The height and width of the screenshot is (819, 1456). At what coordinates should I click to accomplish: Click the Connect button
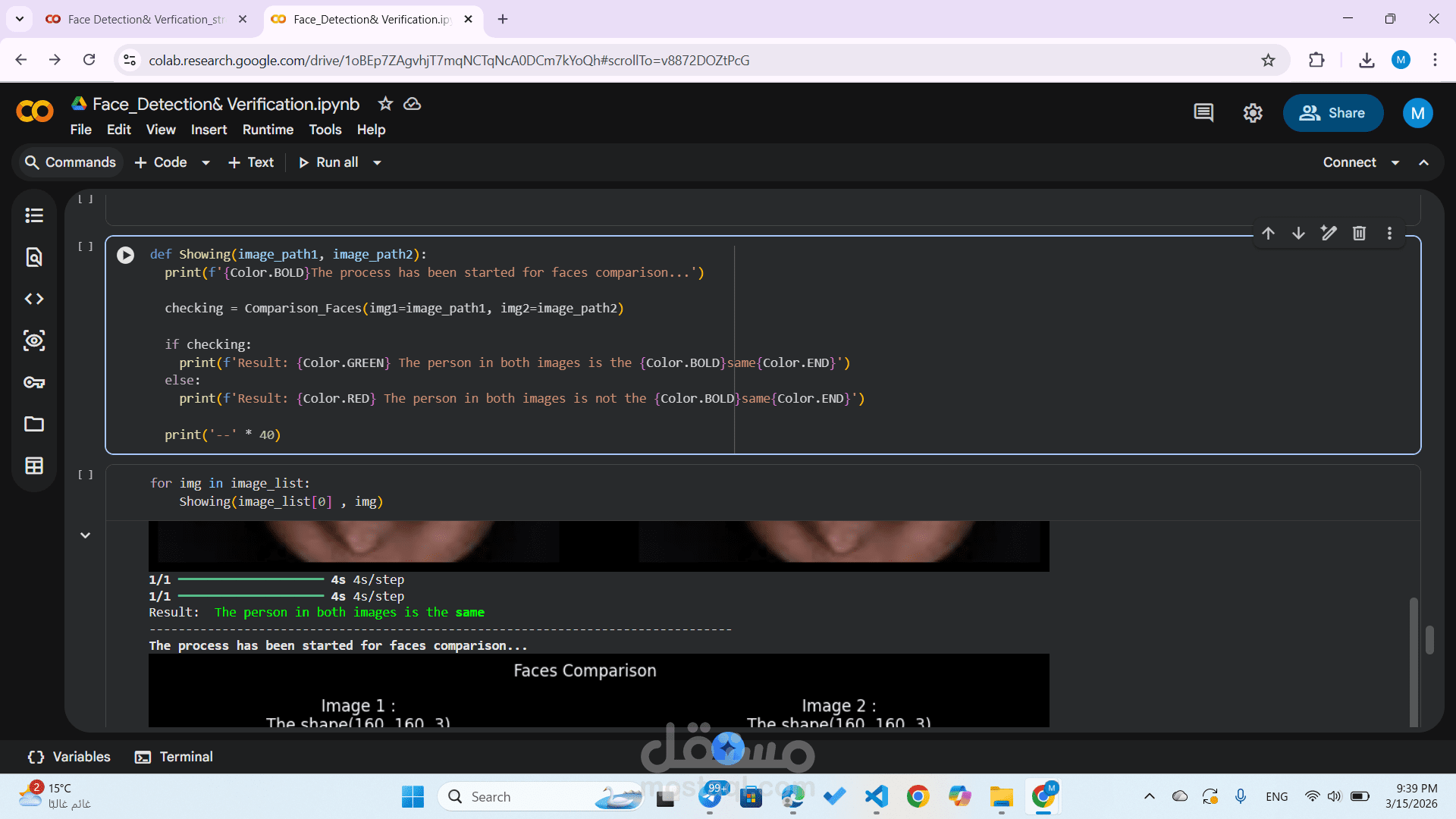pyautogui.click(x=1349, y=162)
